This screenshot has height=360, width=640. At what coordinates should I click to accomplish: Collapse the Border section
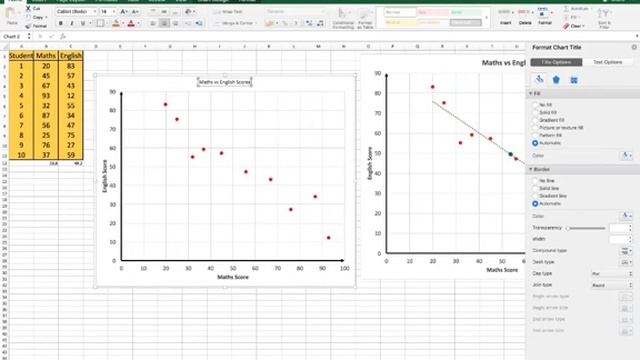[531, 169]
